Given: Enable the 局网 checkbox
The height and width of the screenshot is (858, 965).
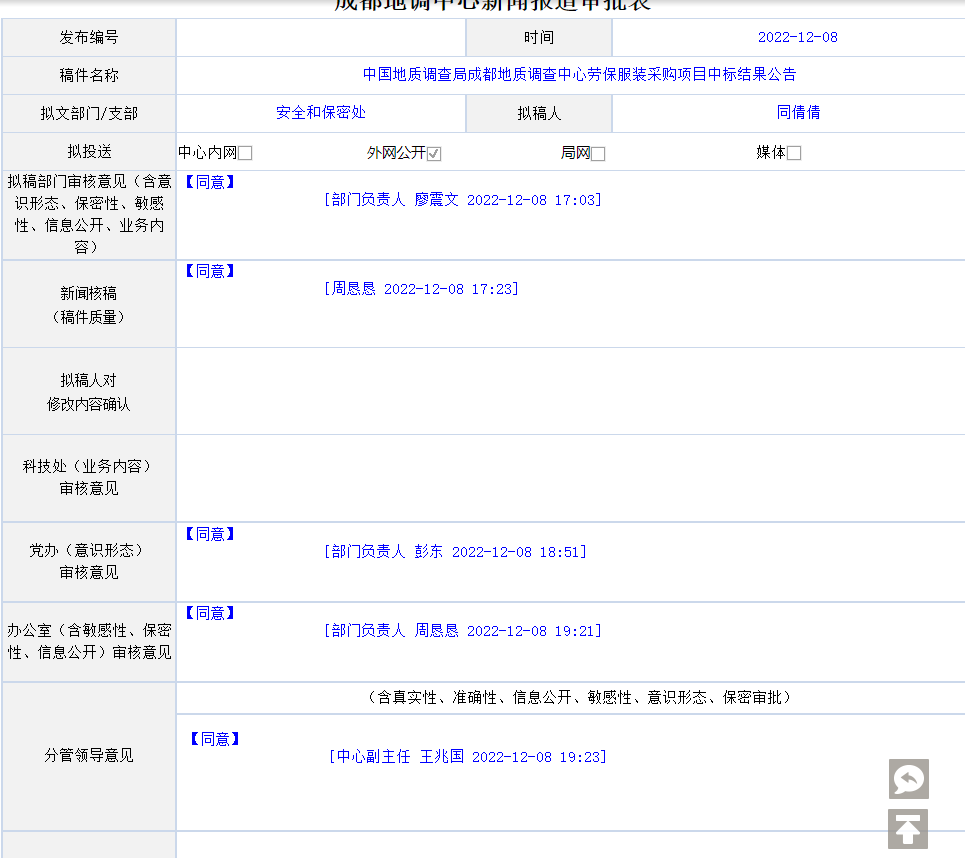Looking at the screenshot, I should pos(598,154).
